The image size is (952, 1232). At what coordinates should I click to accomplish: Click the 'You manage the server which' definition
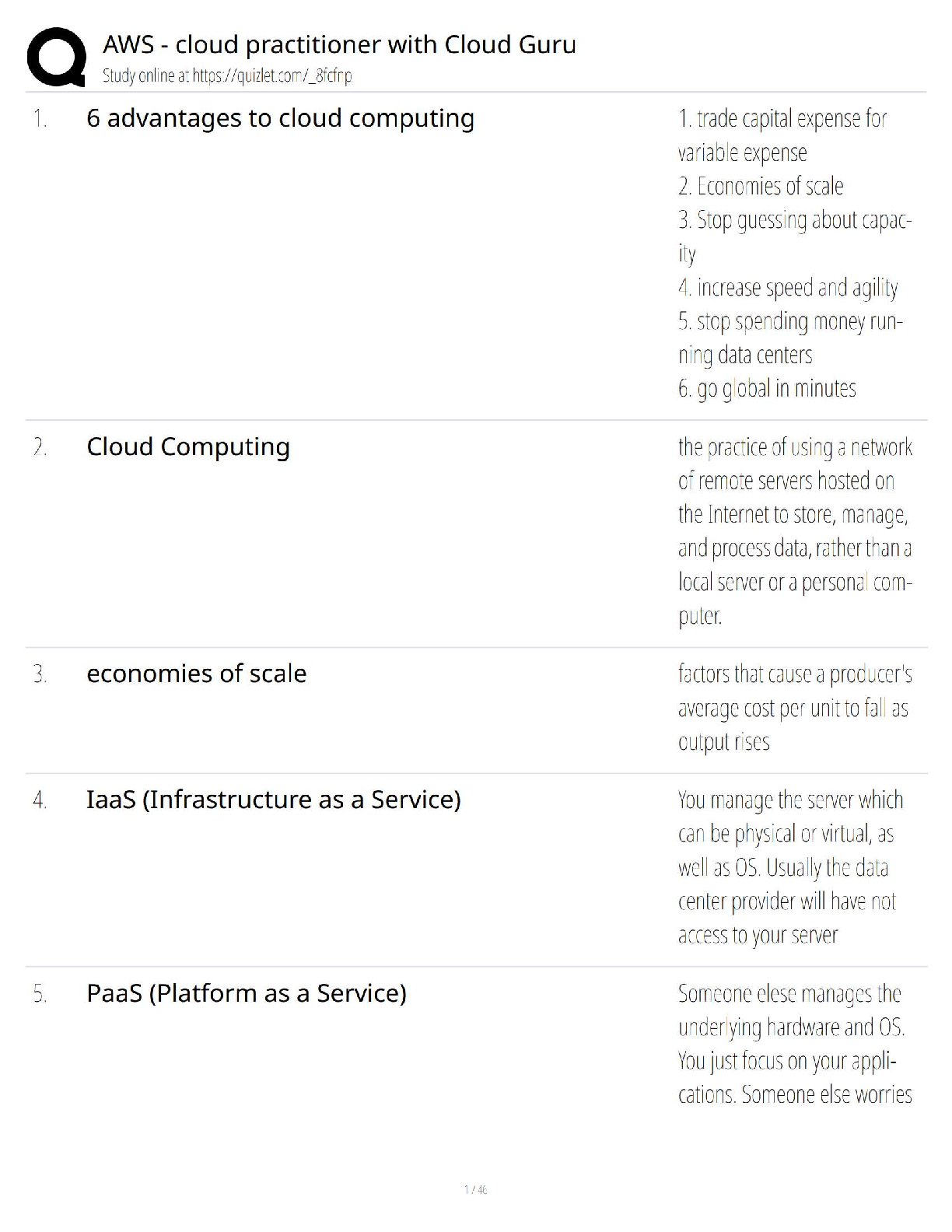pyautogui.click(x=790, y=800)
